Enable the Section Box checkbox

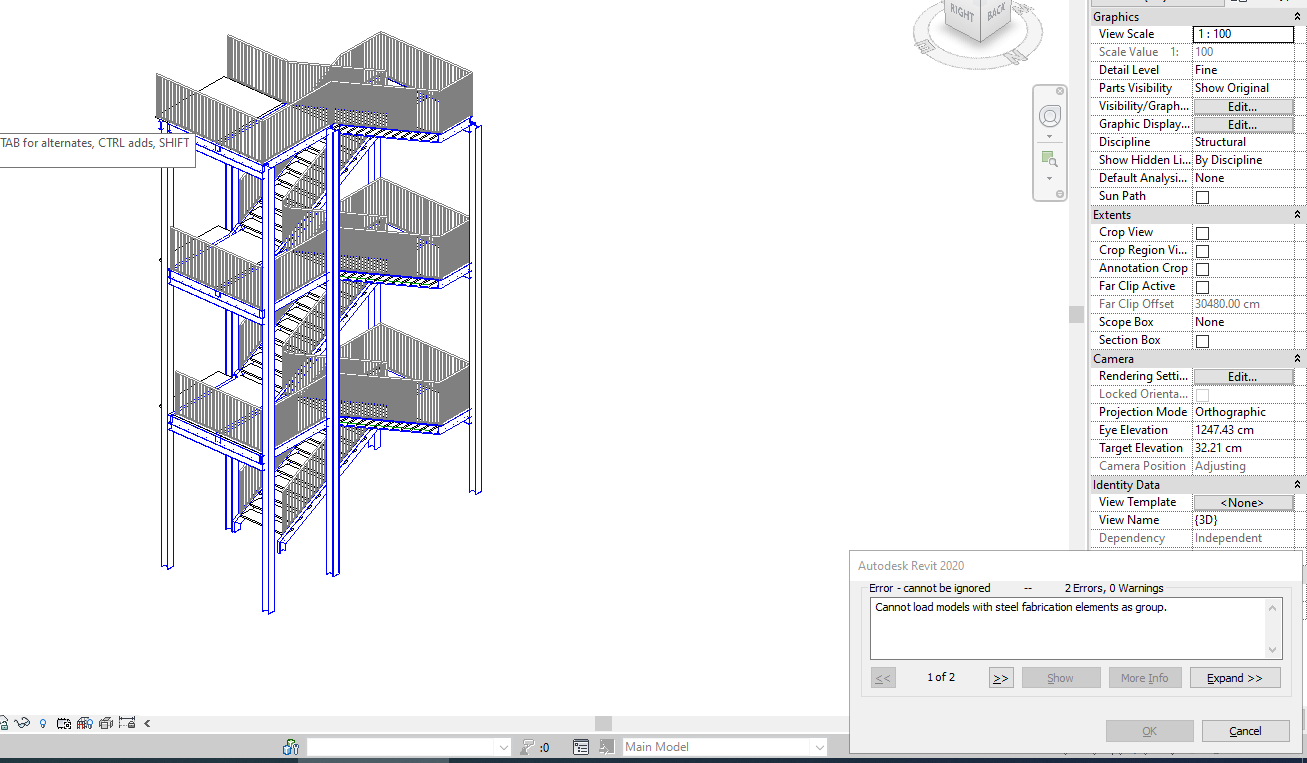click(x=1202, y=340)
